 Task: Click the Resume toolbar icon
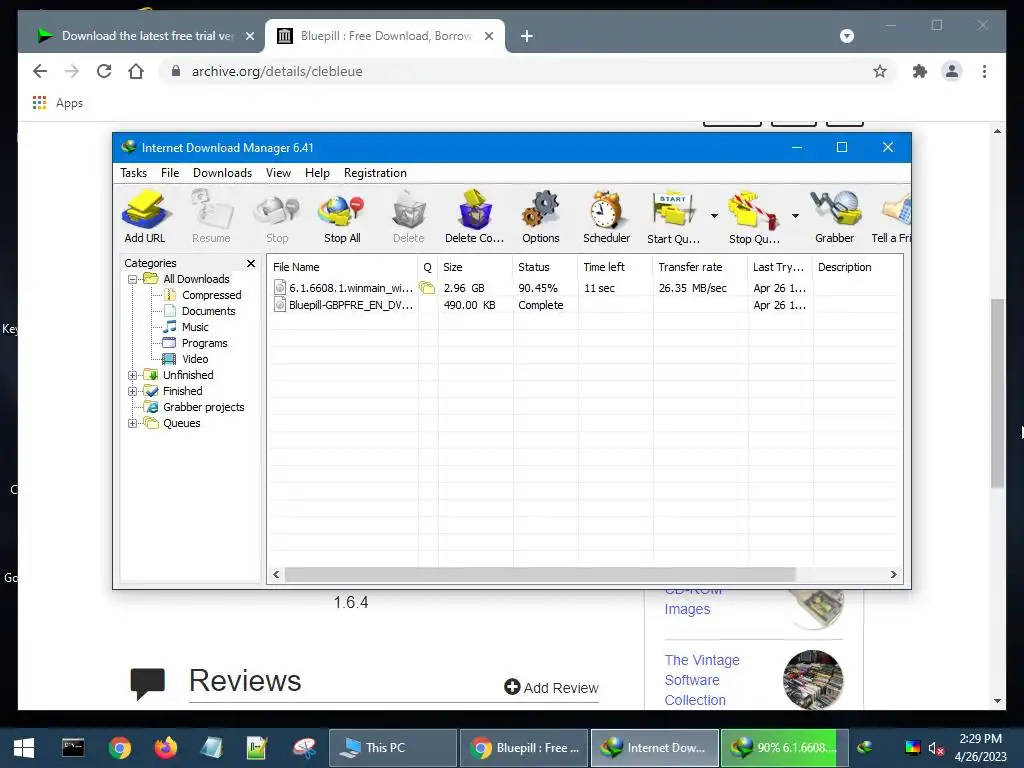pos(211,217)
